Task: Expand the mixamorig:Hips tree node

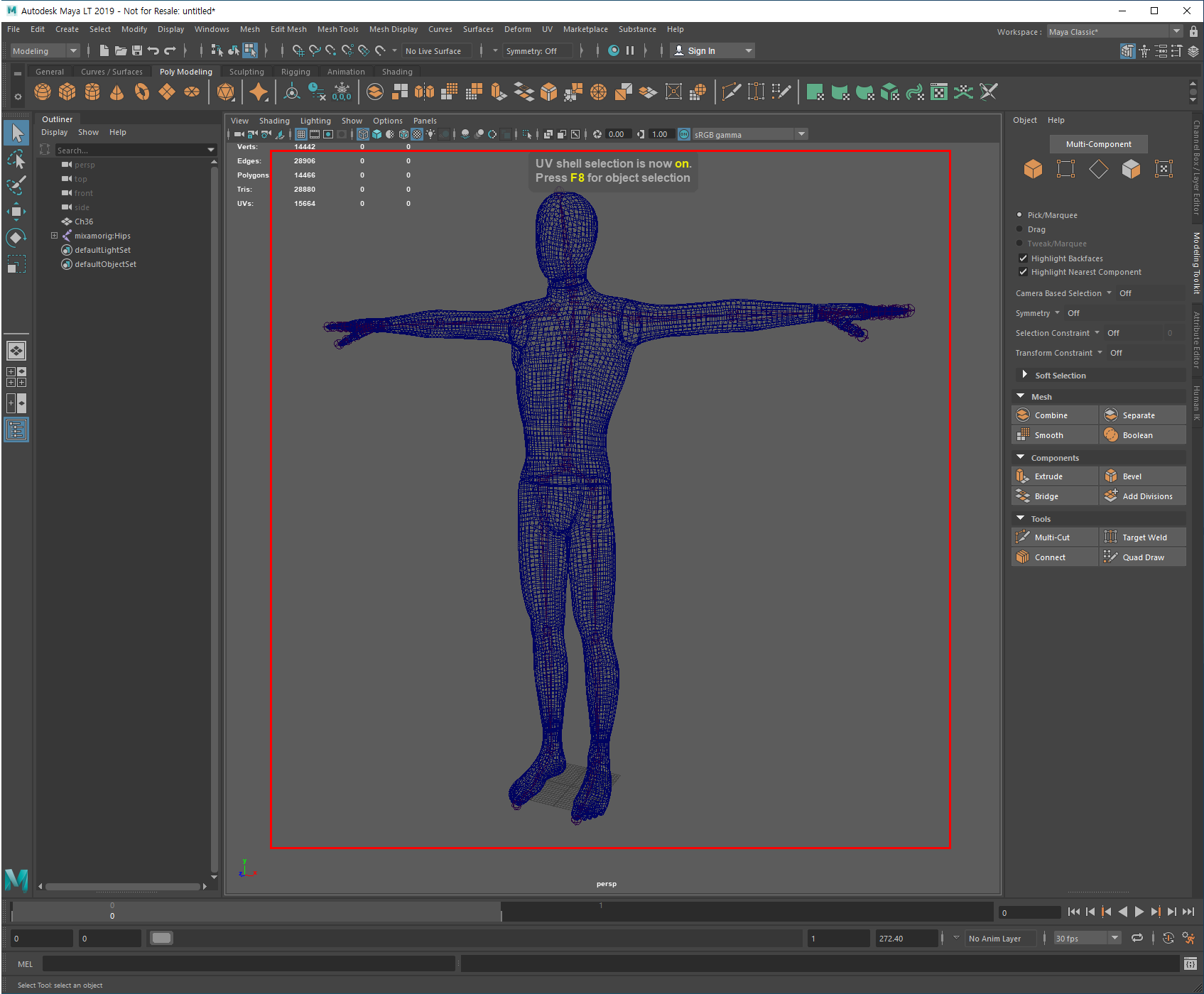Action: 54,236
